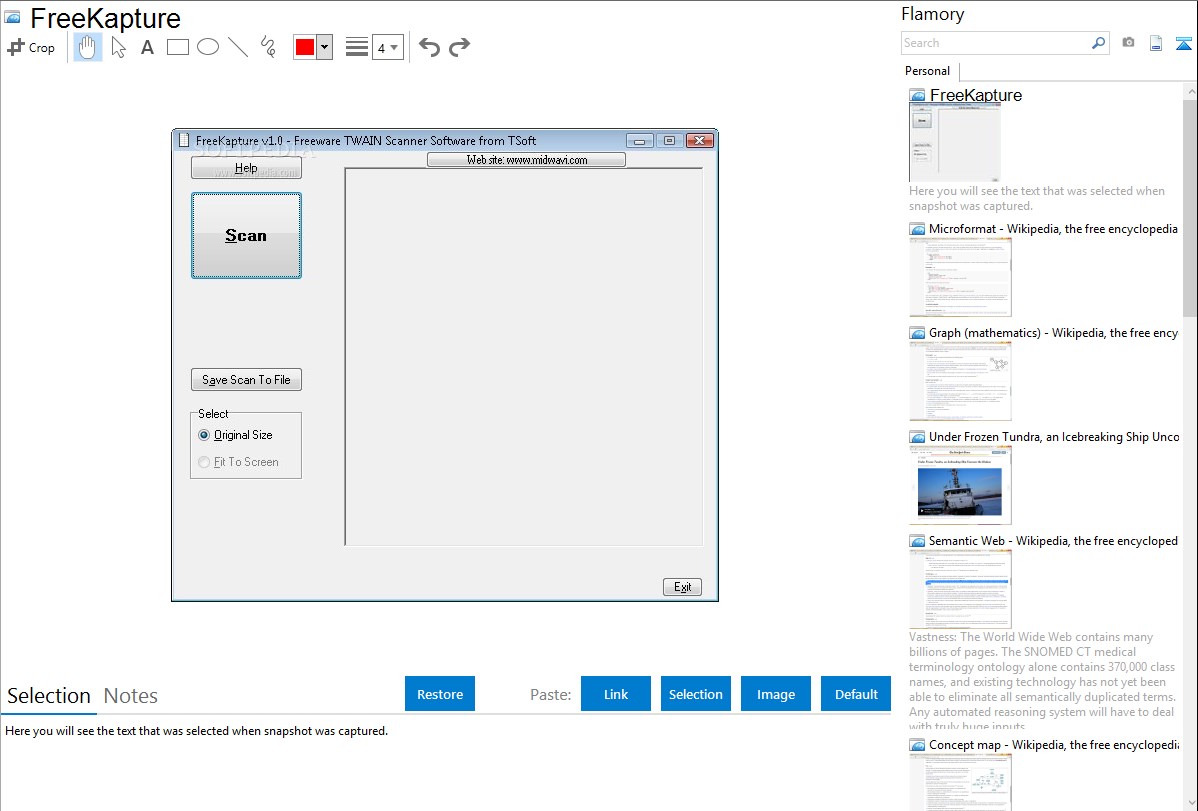Click the snapshot list scrollbar thumb

[x=1190, y=207]
